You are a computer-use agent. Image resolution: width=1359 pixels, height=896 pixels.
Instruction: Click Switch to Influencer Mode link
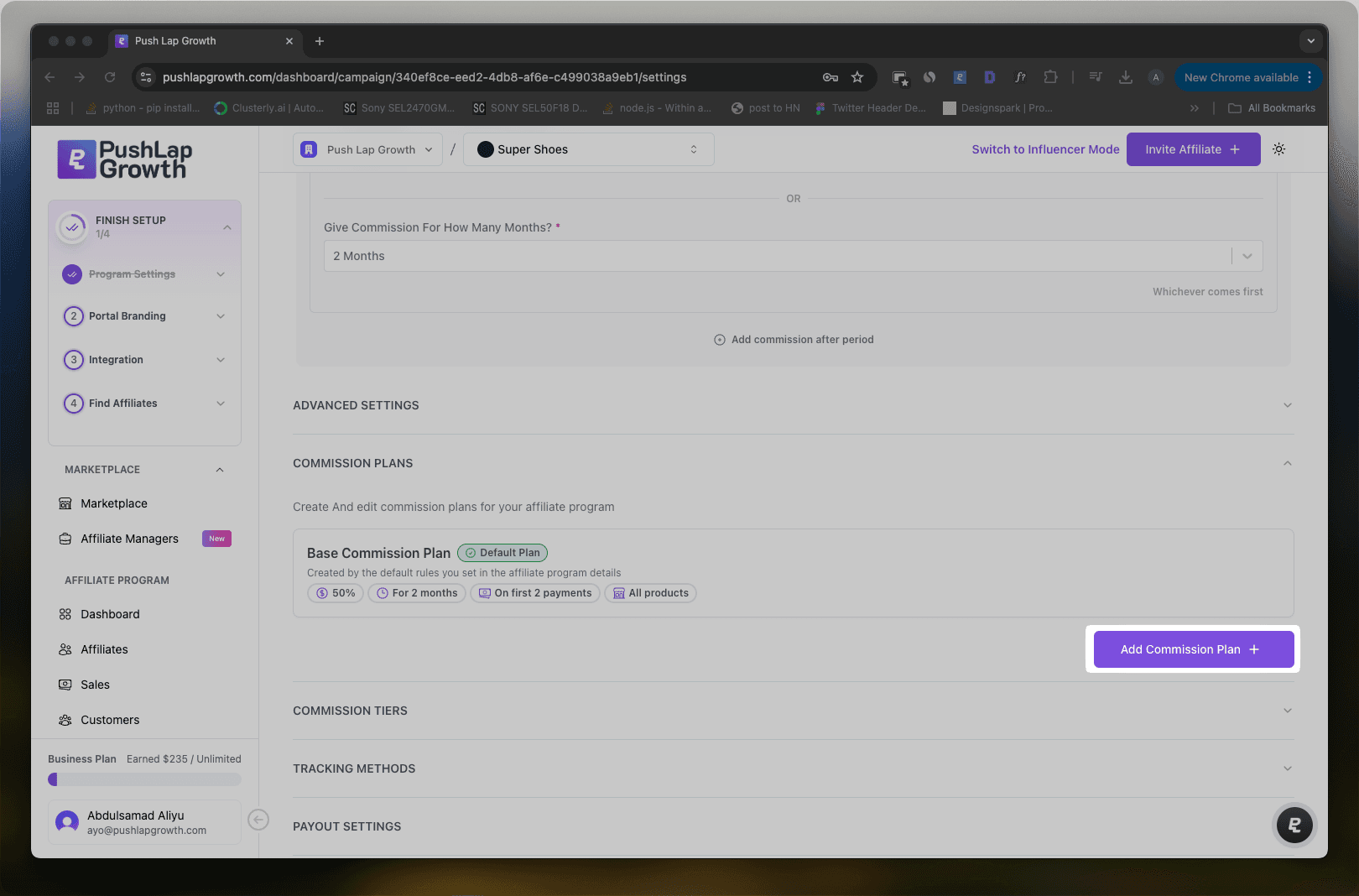pos(1045,149)
